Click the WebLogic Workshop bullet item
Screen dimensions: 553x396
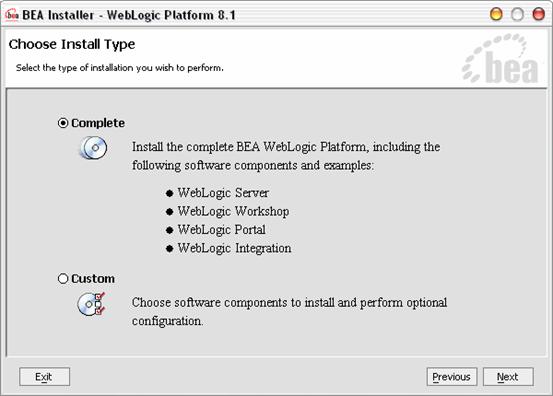(233, 211)
